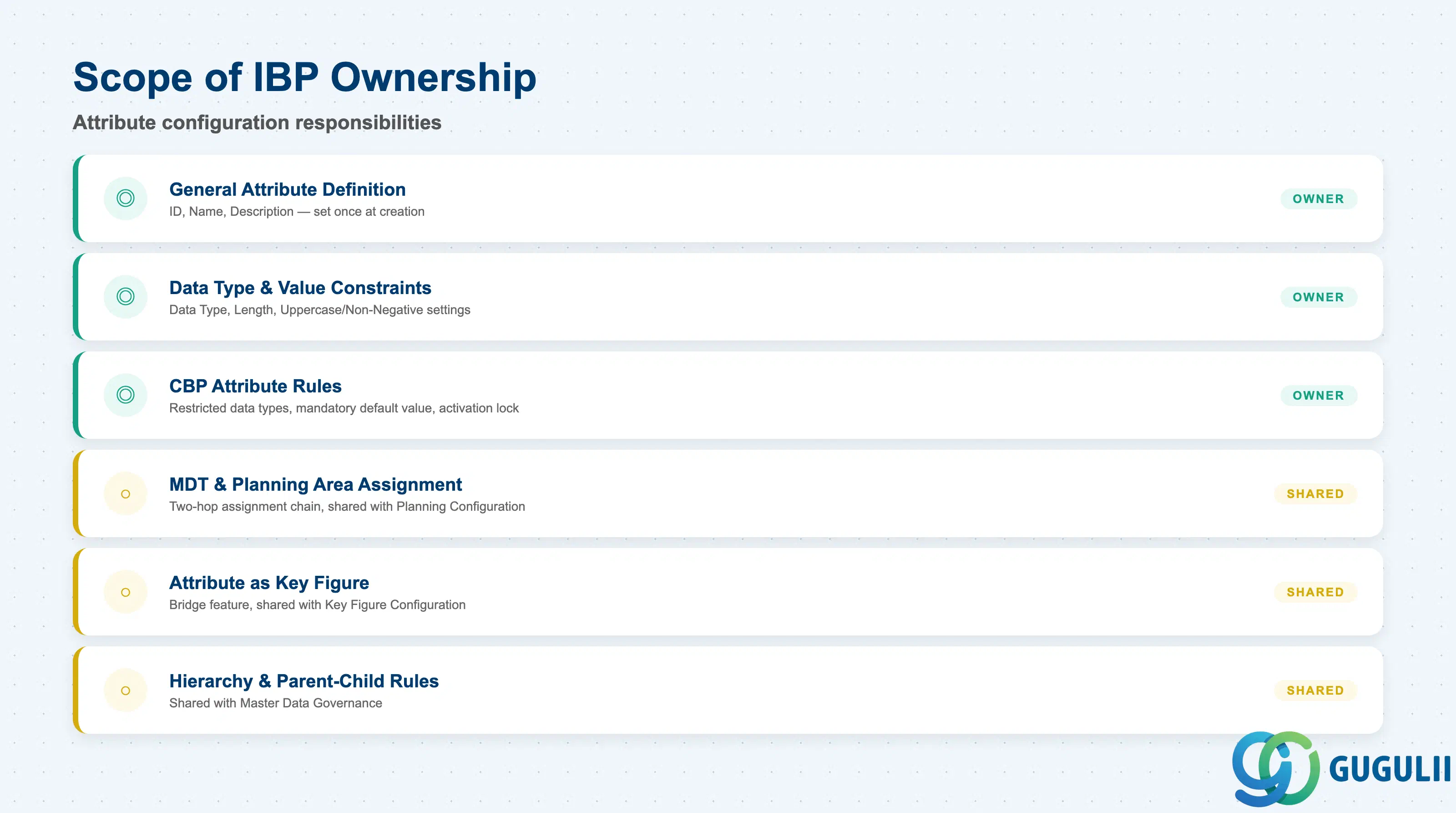Select the SHARED badge on MDT & Planning Area
The height and width of the screenshot is (813, 1456).
[1315, 494]
